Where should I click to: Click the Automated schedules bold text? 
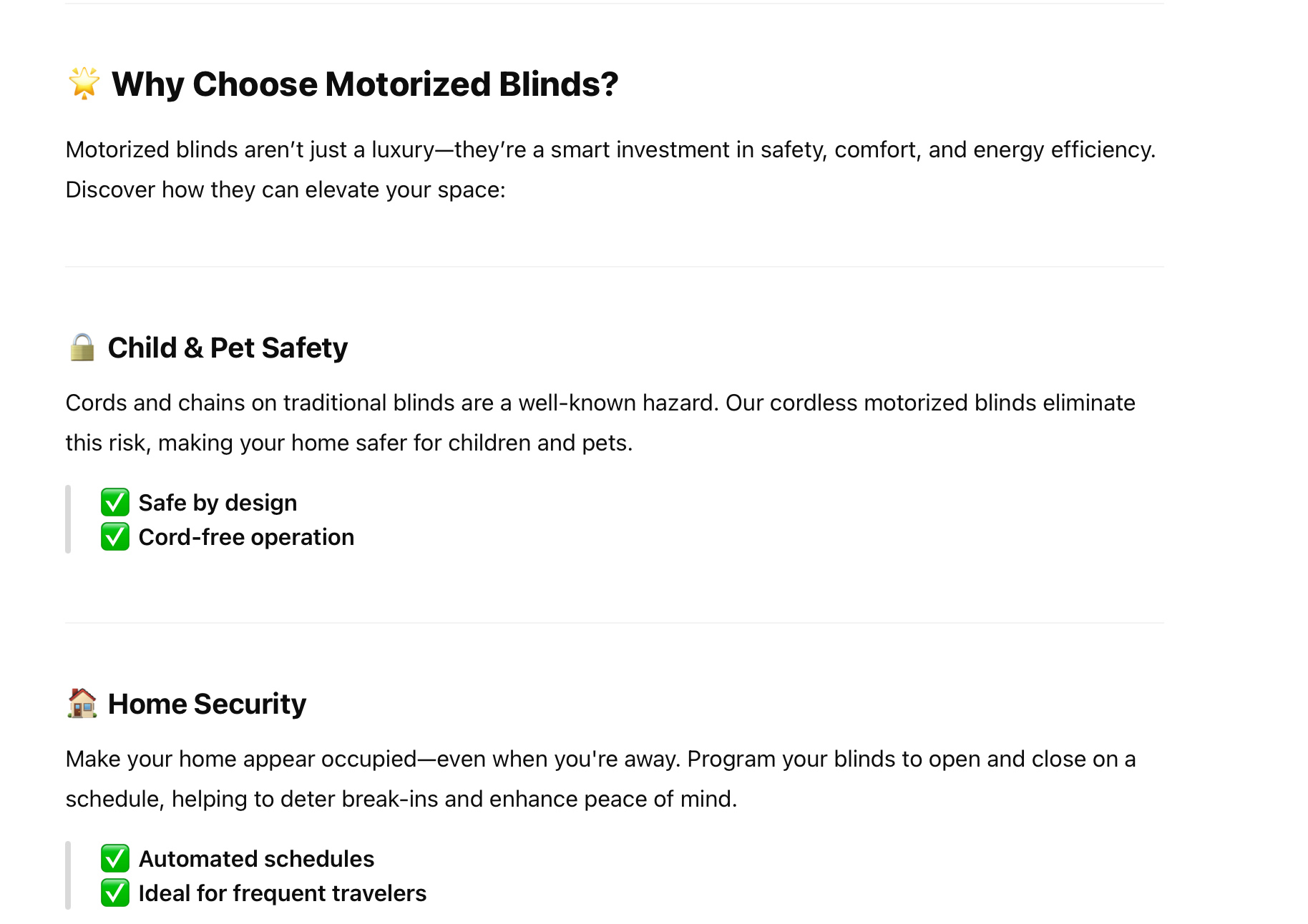(256, 859)
